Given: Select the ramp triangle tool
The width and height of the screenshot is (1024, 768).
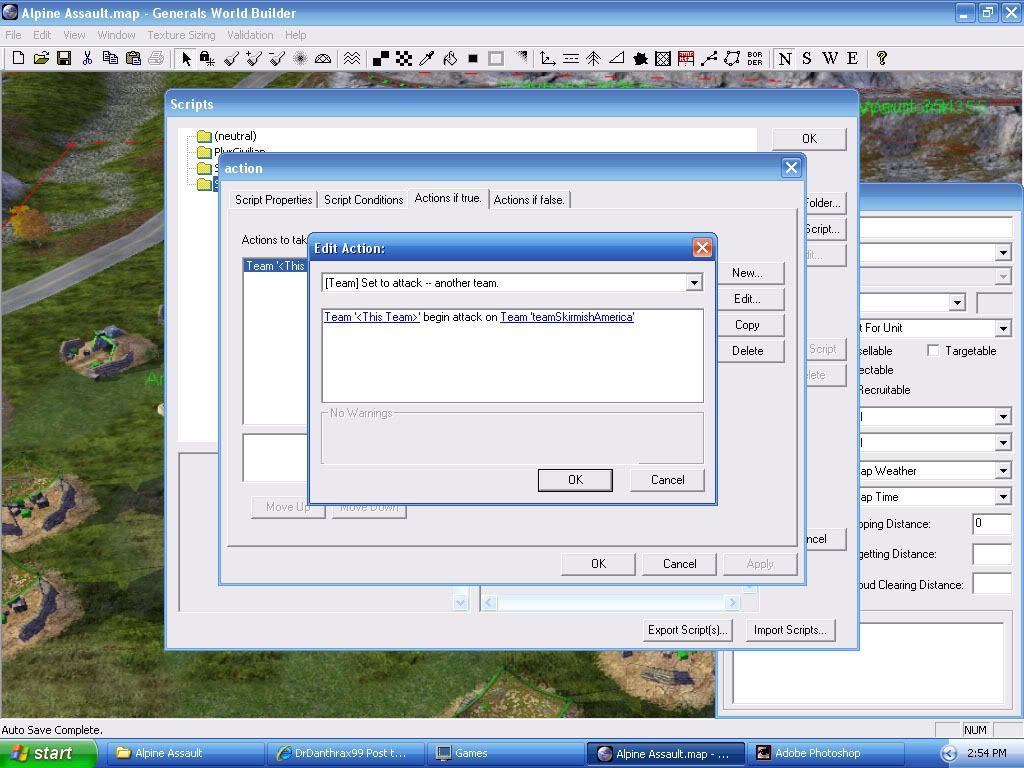Looking at the screenshot, I should (616, 58).
